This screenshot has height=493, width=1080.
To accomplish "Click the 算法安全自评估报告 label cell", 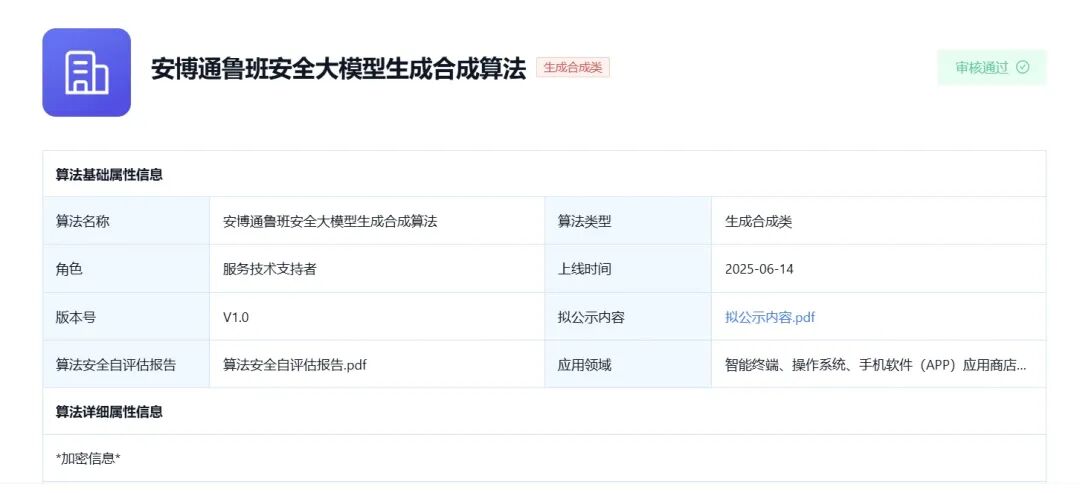I will pos(126,365).
